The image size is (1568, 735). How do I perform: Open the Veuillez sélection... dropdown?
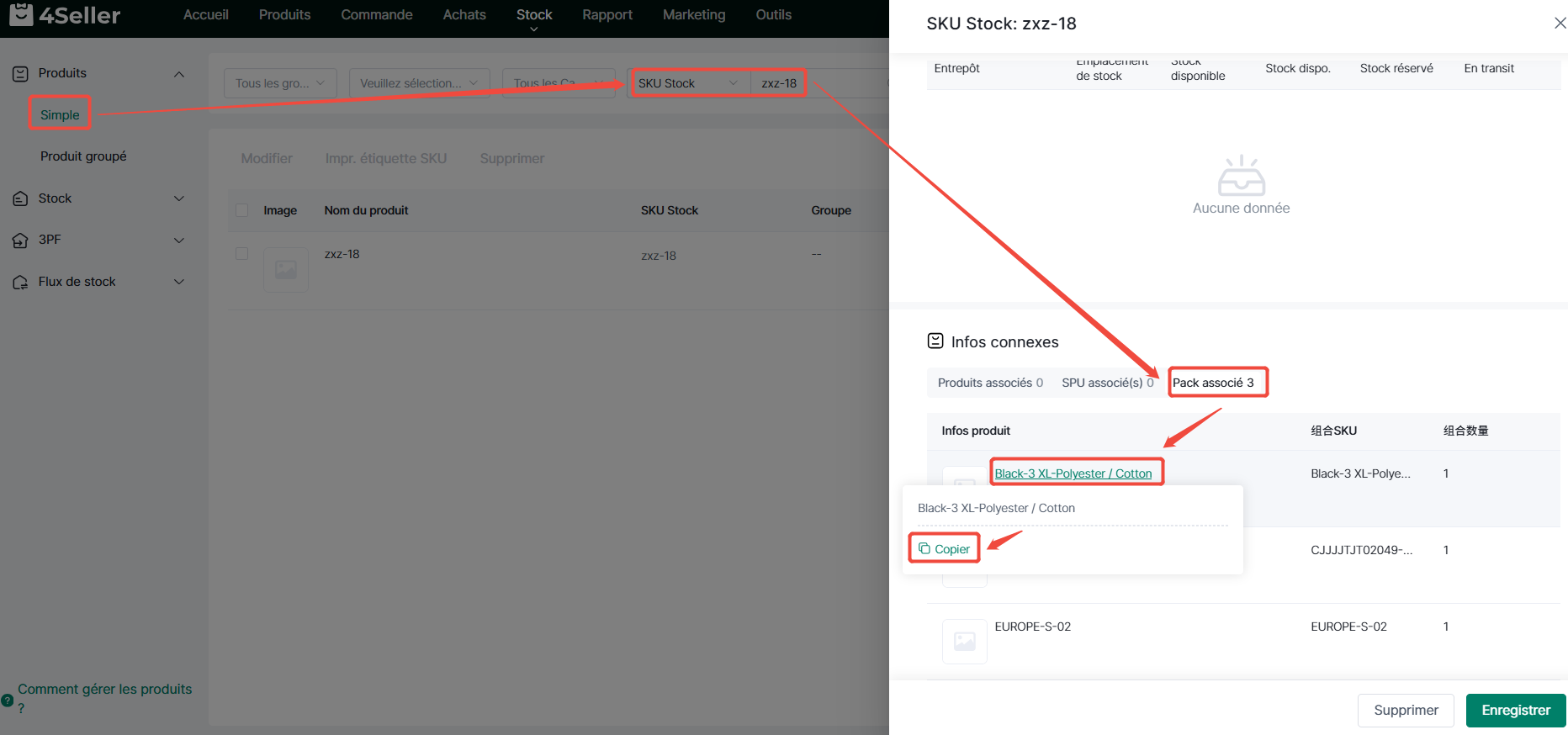pos(419,83)
